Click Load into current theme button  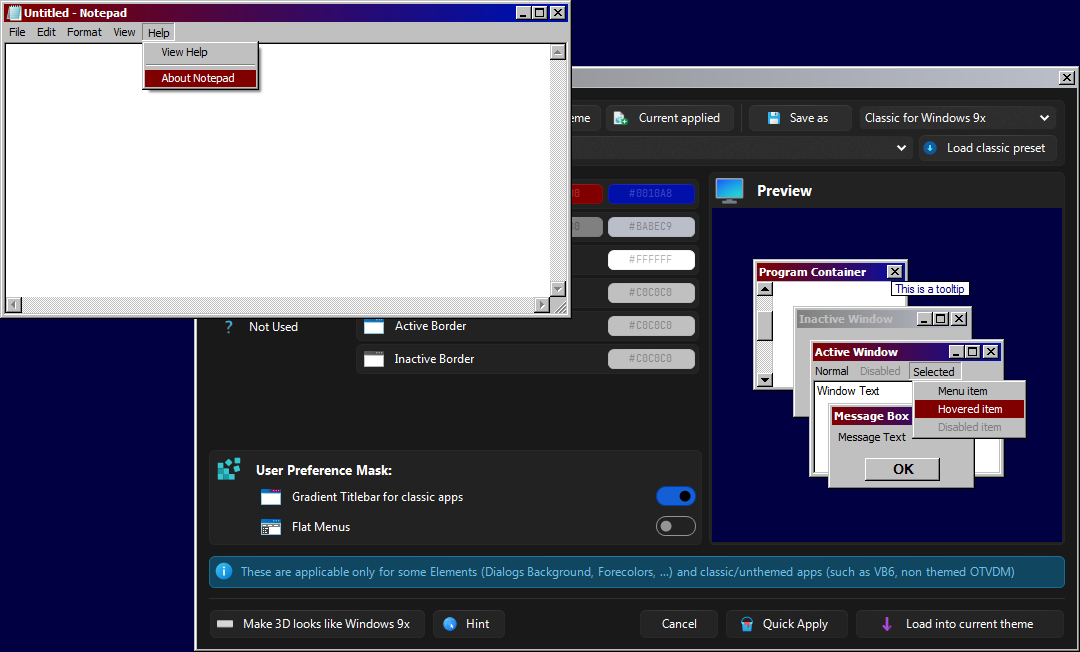(959, 624)
